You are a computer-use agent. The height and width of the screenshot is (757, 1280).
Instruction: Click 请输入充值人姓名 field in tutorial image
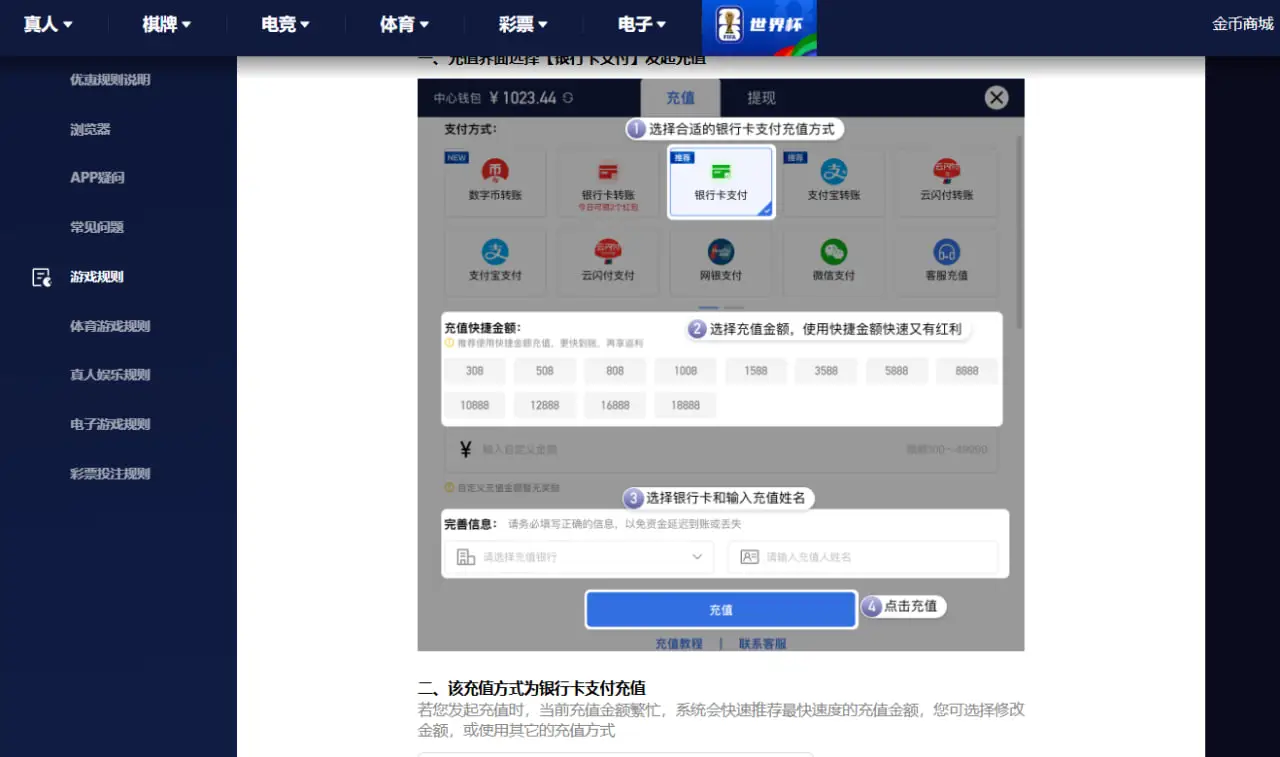click(863, 557)
